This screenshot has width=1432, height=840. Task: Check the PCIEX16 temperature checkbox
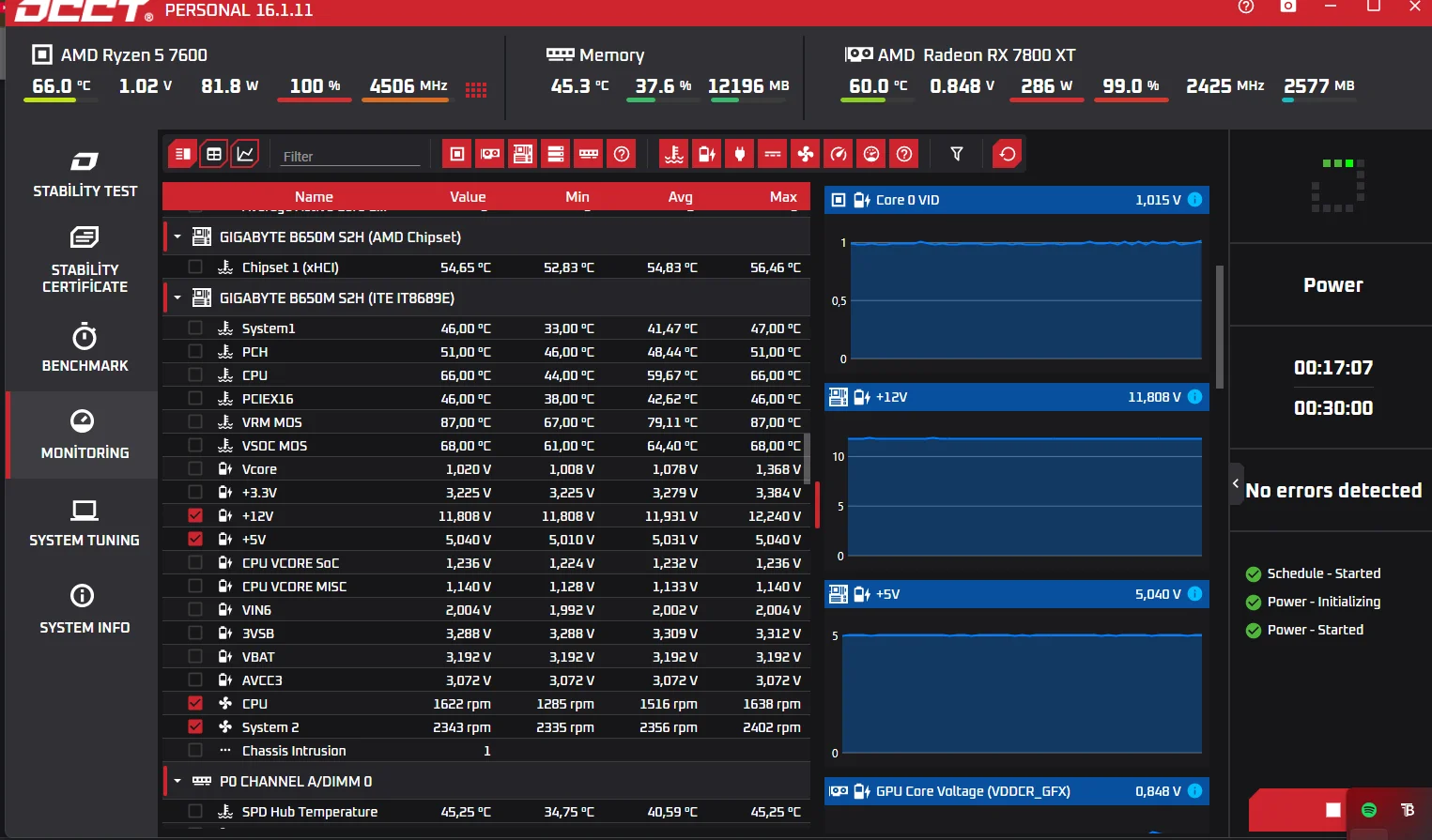(195, 398)
